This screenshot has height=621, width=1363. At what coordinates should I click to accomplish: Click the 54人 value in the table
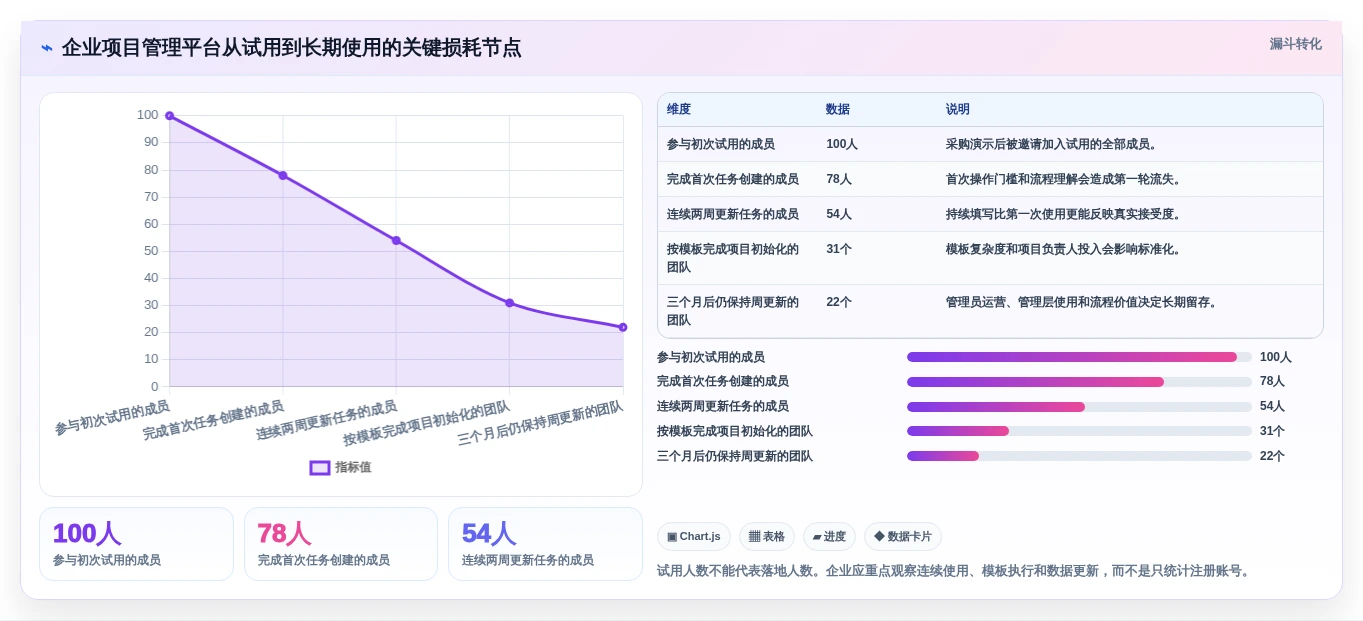pyautogui.click(x=839, y=214)
